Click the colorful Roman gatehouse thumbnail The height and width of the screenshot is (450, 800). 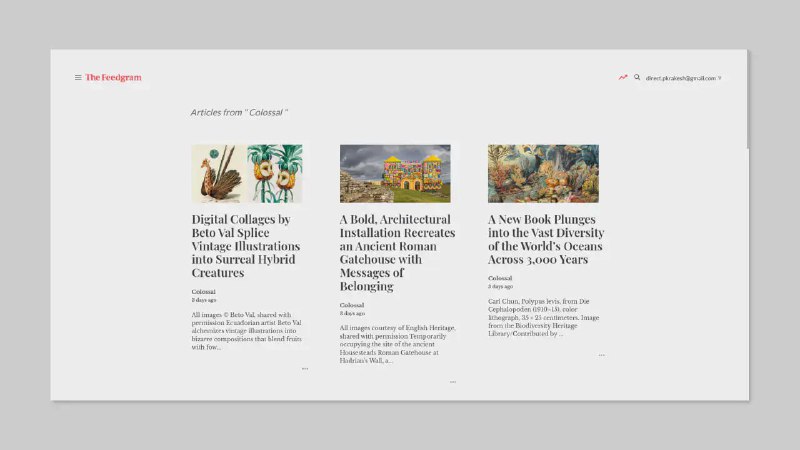(x=395, y=174)
